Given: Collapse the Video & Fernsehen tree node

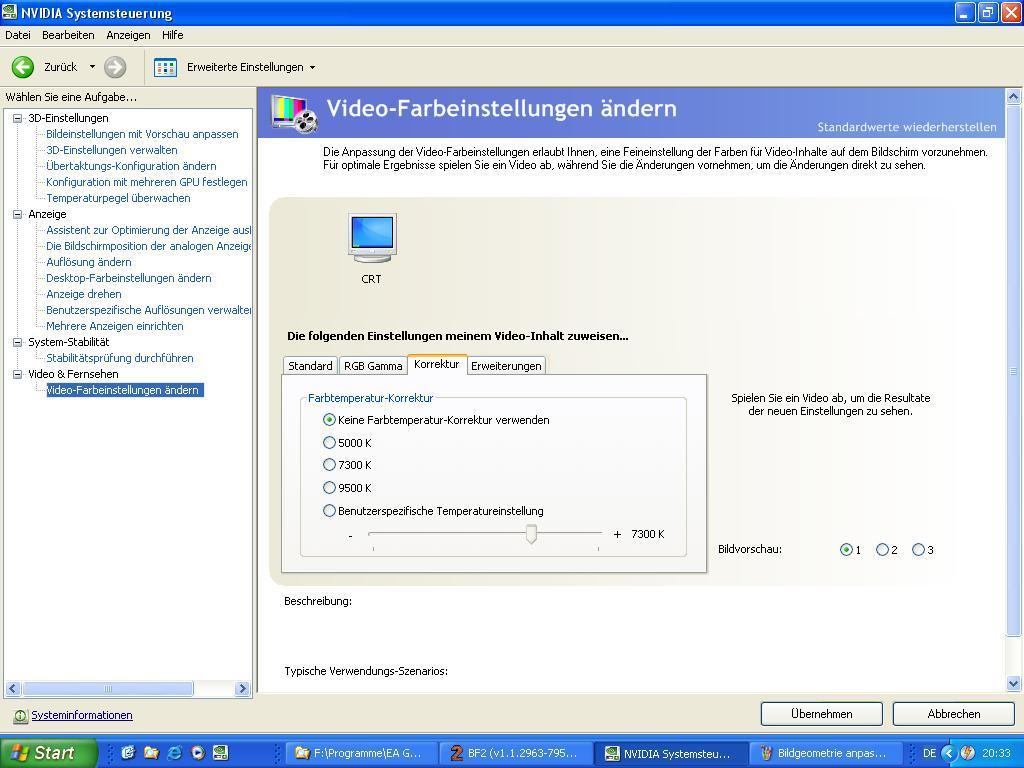Looking at the screenshot, I should [x=18, y=374].
